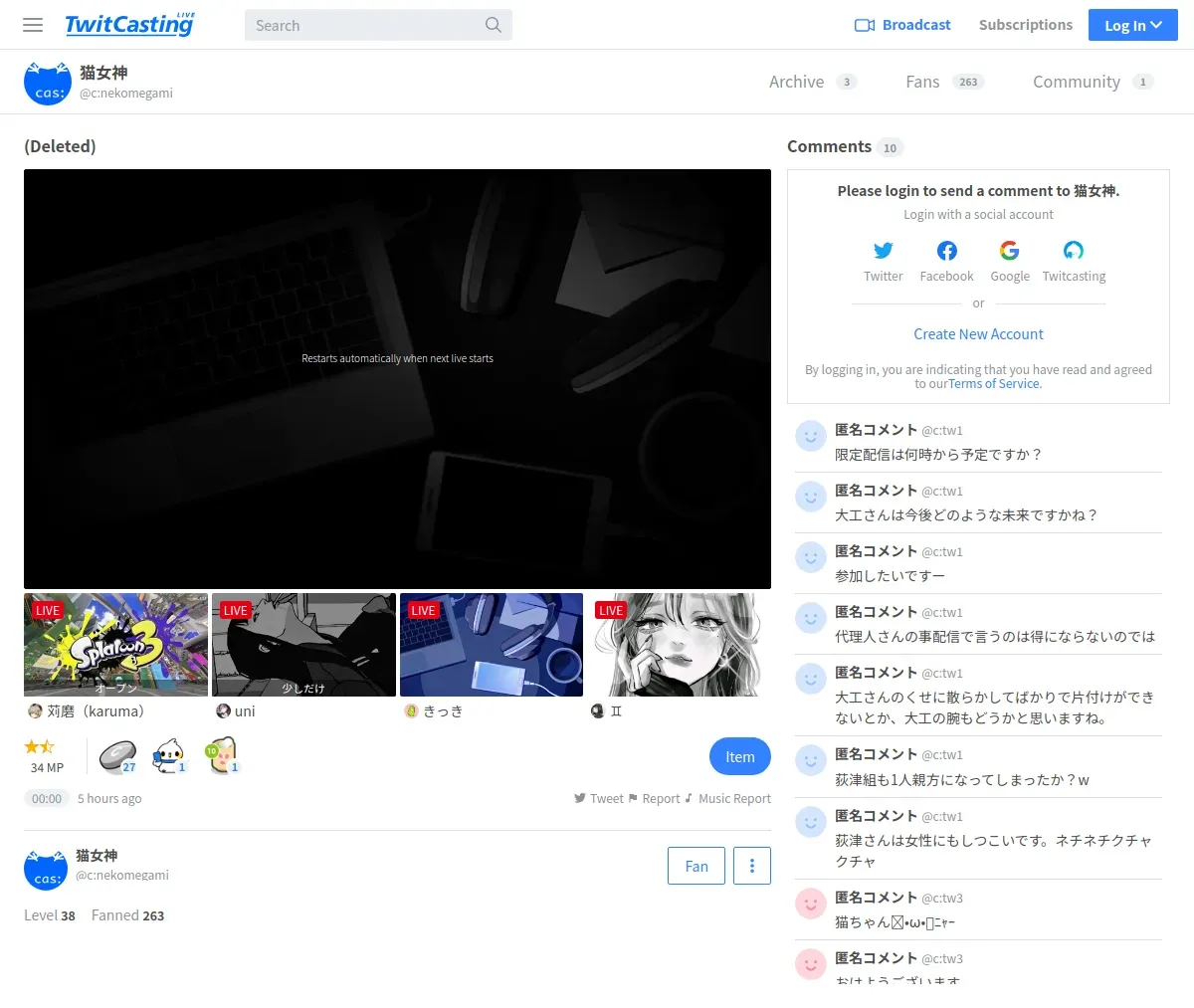Open the hamburger menu icon
The image size is (1194, 1008).
pyautogui.click(x=33, y=25)
